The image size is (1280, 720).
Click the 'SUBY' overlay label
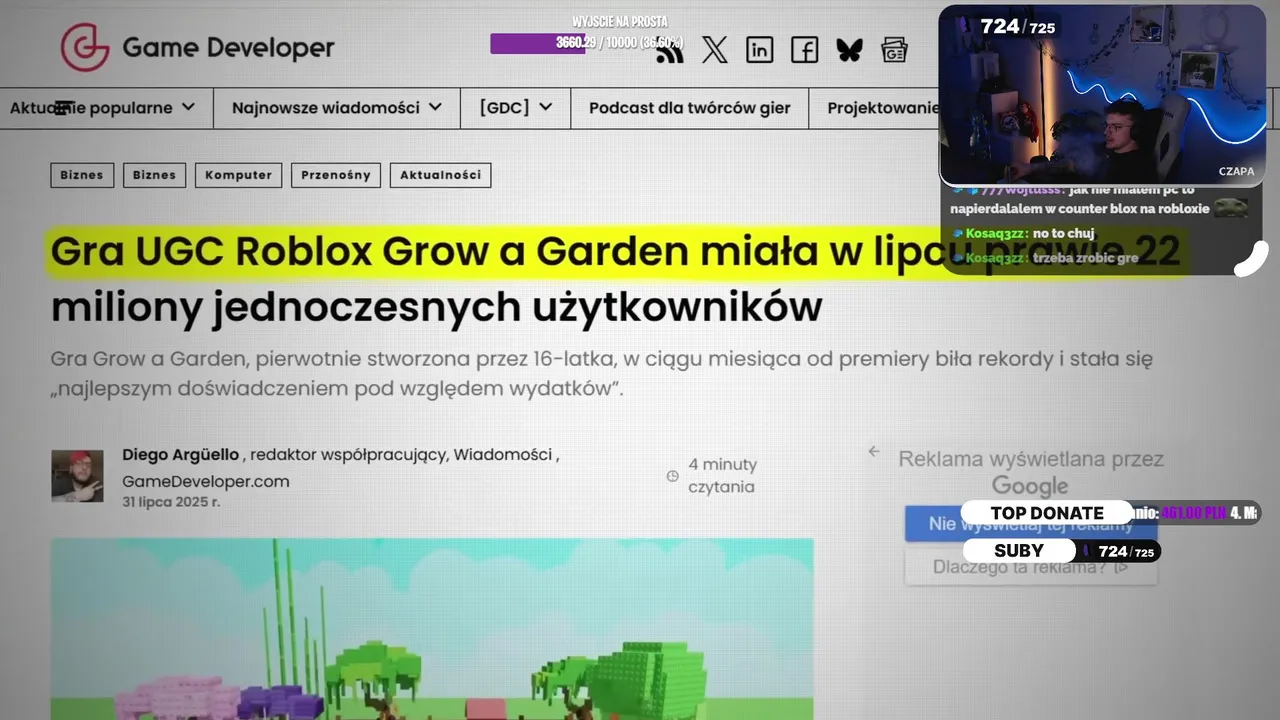[x=1019, y=551]
